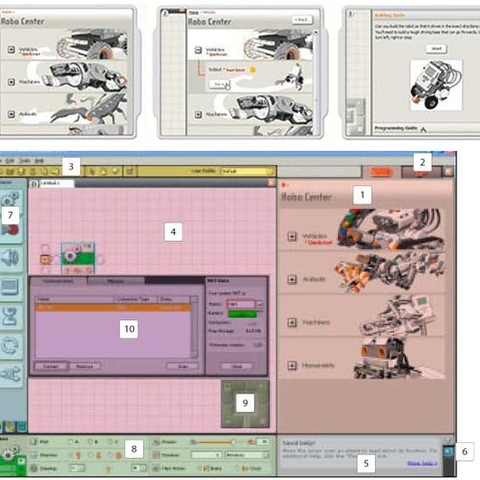Select motor port A
The width and height of the screenshot is (480, 480).
(x=71, y=442)
